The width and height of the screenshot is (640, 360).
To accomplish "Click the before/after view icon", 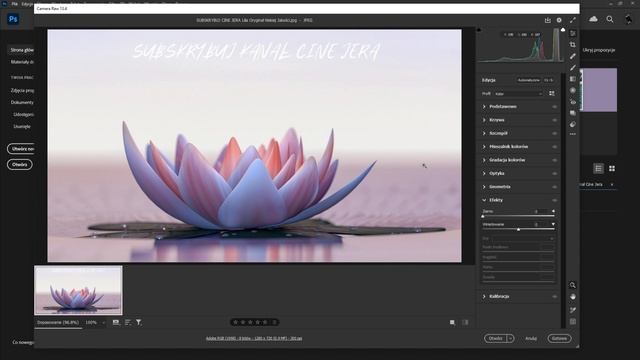I will (x=452, y=322).
